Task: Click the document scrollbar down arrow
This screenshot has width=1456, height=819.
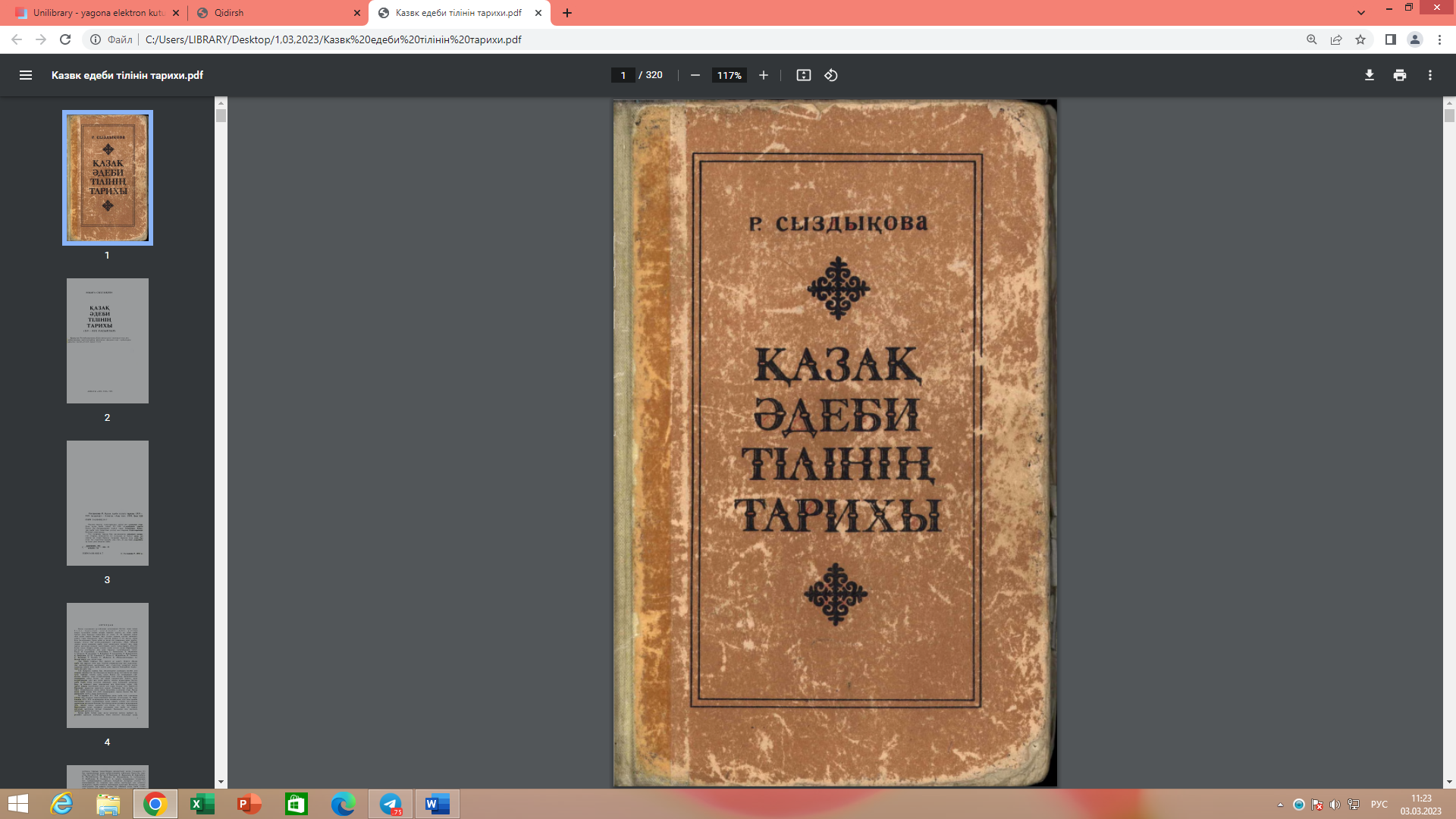Action: (x=1449, y=782)
